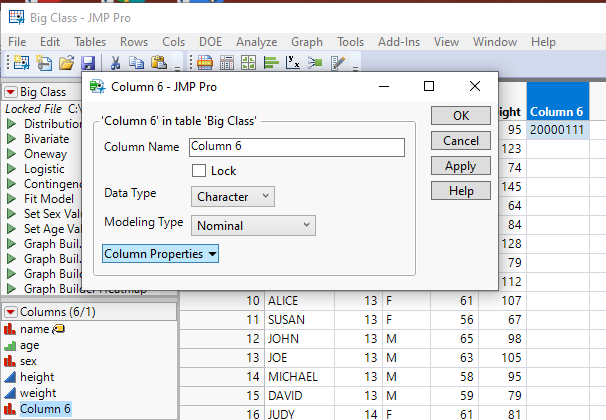Launch Graph Builder from the toolbar icon
The image size is (606, 420).
click(x=249, y=62)
